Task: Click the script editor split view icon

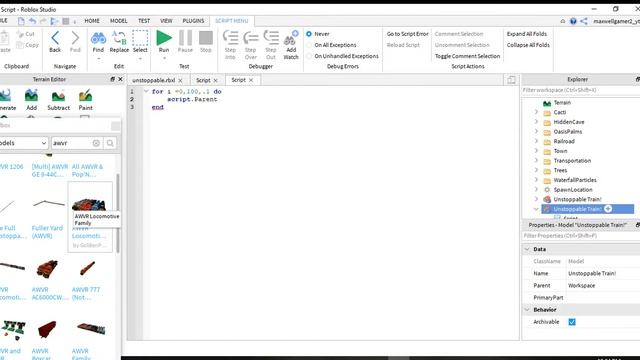Action: pos(511,80)
